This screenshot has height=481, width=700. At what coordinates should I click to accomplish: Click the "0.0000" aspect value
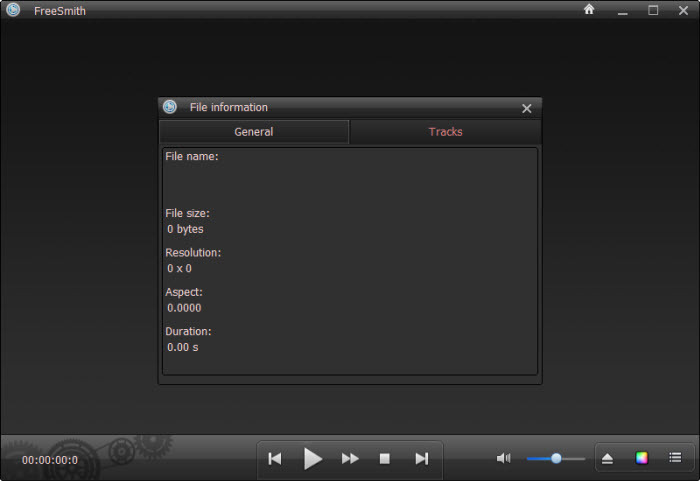coord(184,308)
